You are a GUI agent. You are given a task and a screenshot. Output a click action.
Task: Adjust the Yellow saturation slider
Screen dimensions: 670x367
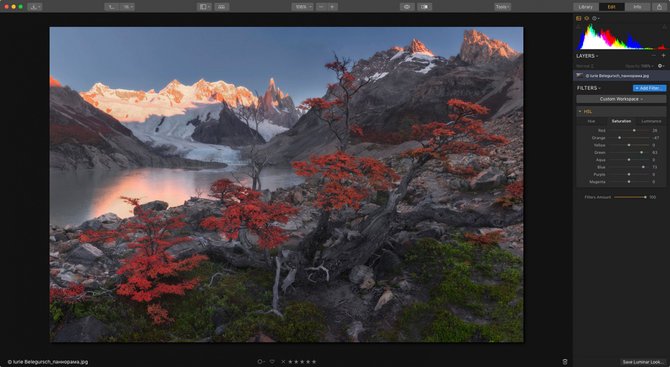tap(629, 145)
